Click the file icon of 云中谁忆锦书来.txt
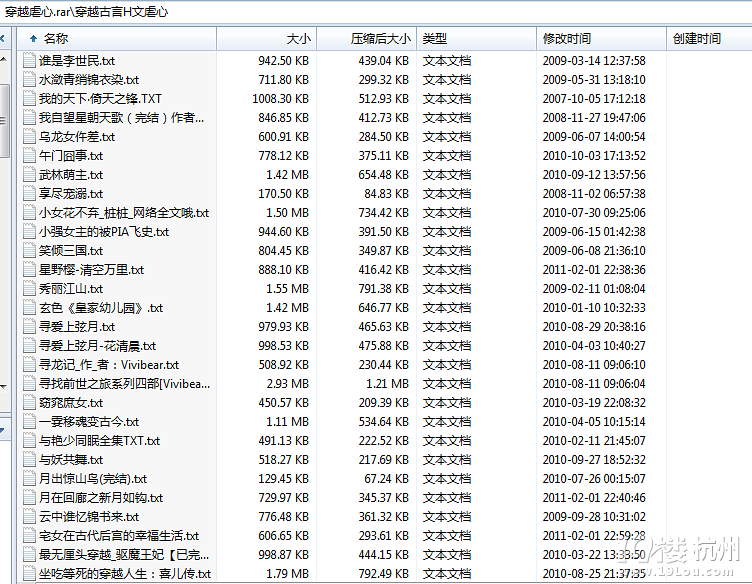The width and height of the screenshot is (752, 584). click(29, 516)
